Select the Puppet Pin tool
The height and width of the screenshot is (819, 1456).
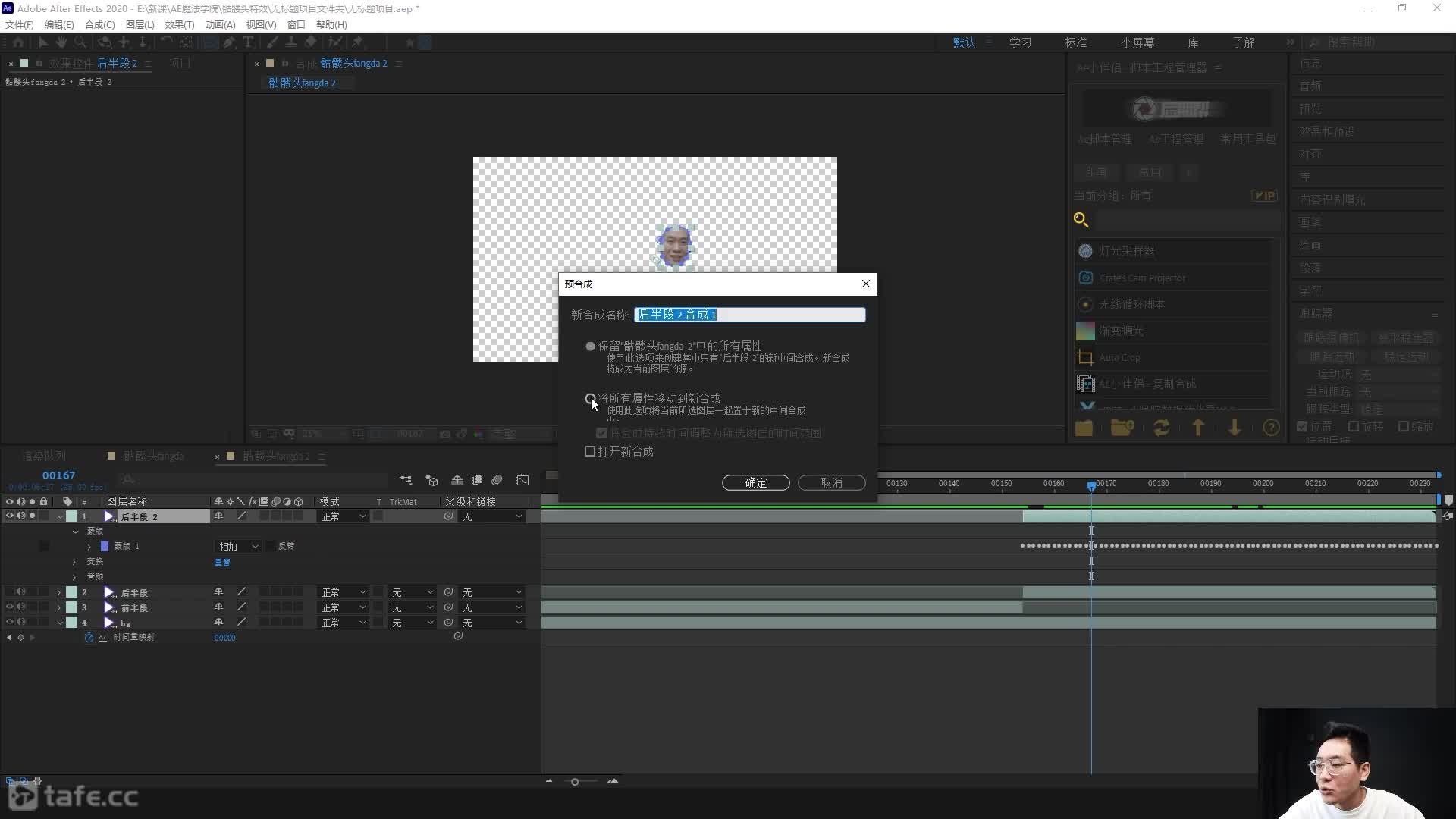point(358,42)
